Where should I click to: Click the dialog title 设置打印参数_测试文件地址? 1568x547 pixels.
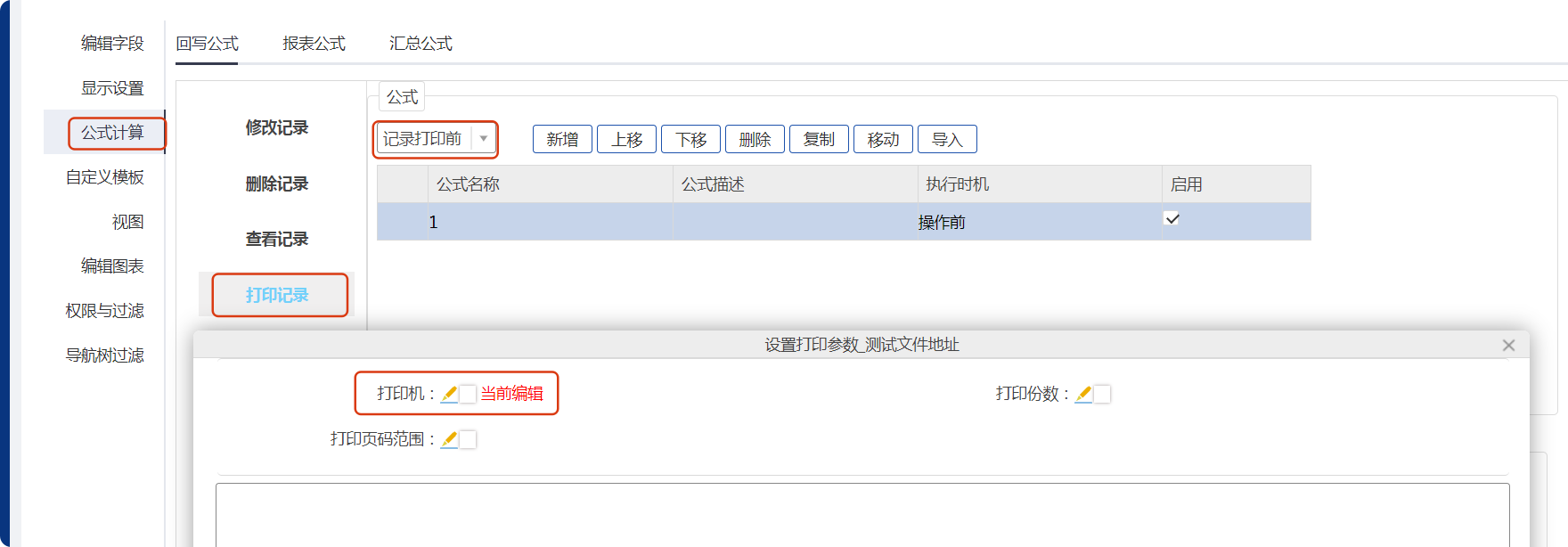tap(862, 345)
